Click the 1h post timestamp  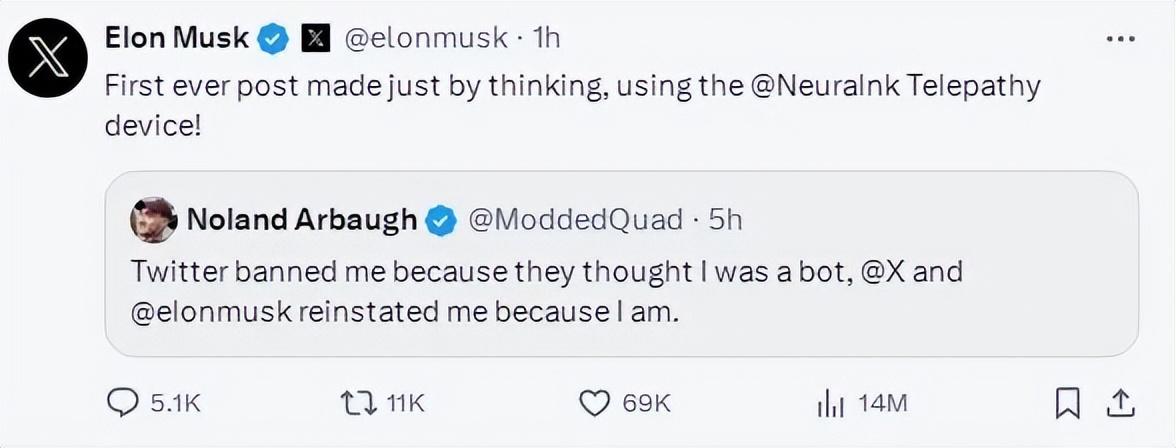[x=547, y=39]
